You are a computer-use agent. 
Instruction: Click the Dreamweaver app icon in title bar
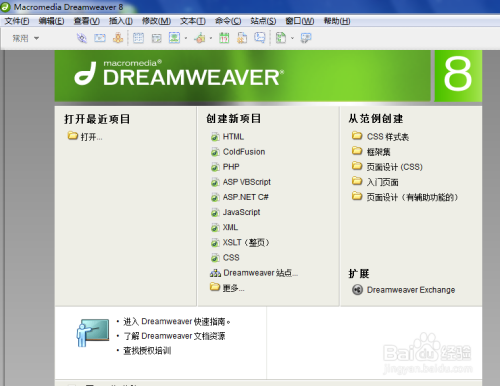pyautogui.click(x=6, y=7)
